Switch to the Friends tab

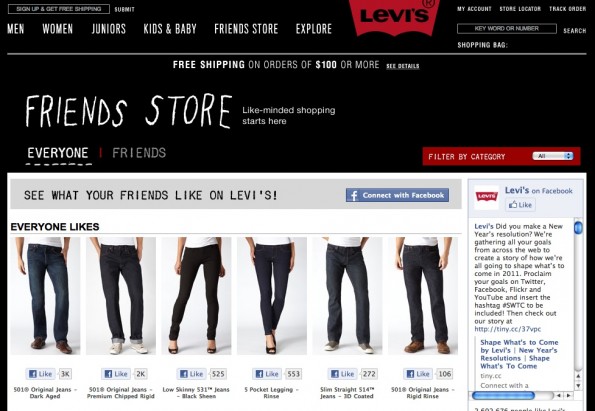pyautogui.click(x=139, y=153)
